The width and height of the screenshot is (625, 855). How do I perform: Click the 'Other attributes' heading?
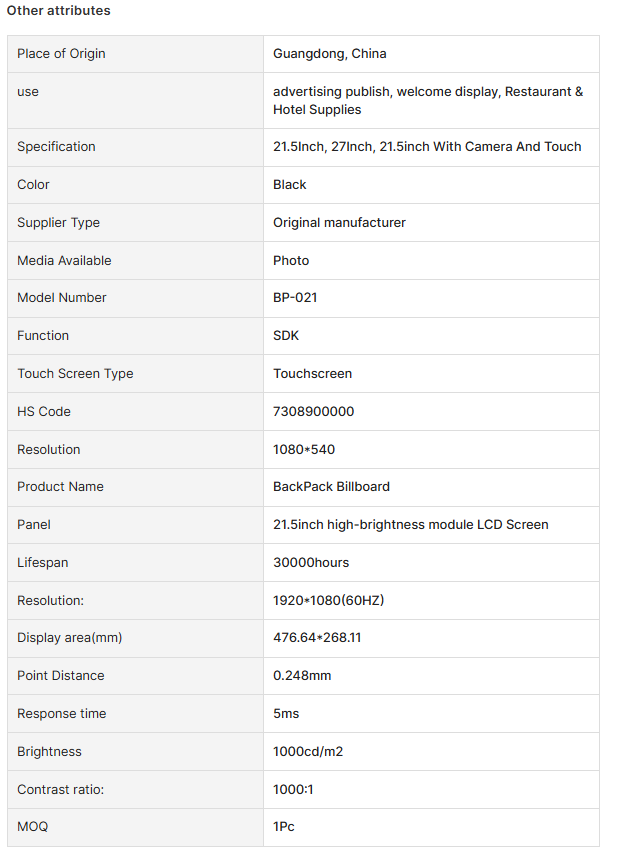click(x=58, y=10)
